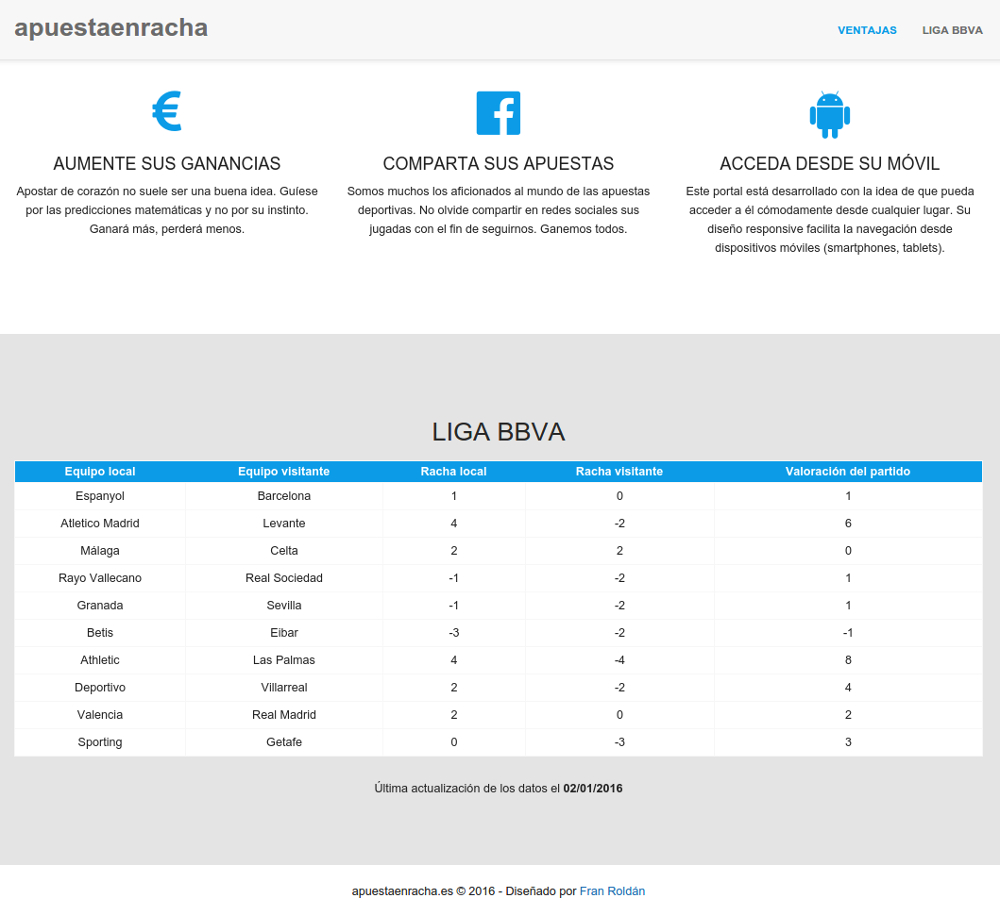Click the apuestaenracha site logo
The image size is (1000, 915).
111,28
